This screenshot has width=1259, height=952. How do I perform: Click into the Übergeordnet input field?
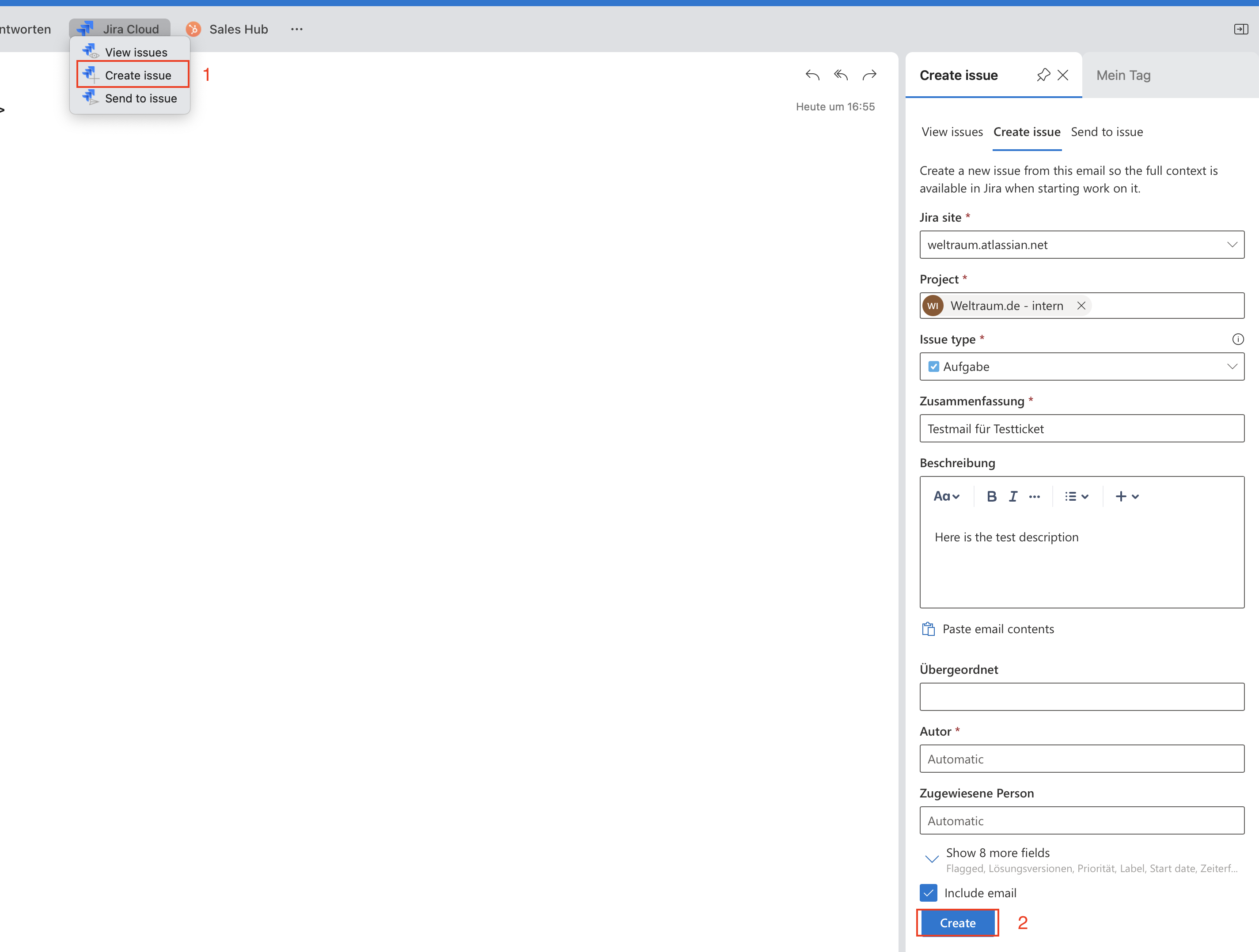[x=1081, y=697]
